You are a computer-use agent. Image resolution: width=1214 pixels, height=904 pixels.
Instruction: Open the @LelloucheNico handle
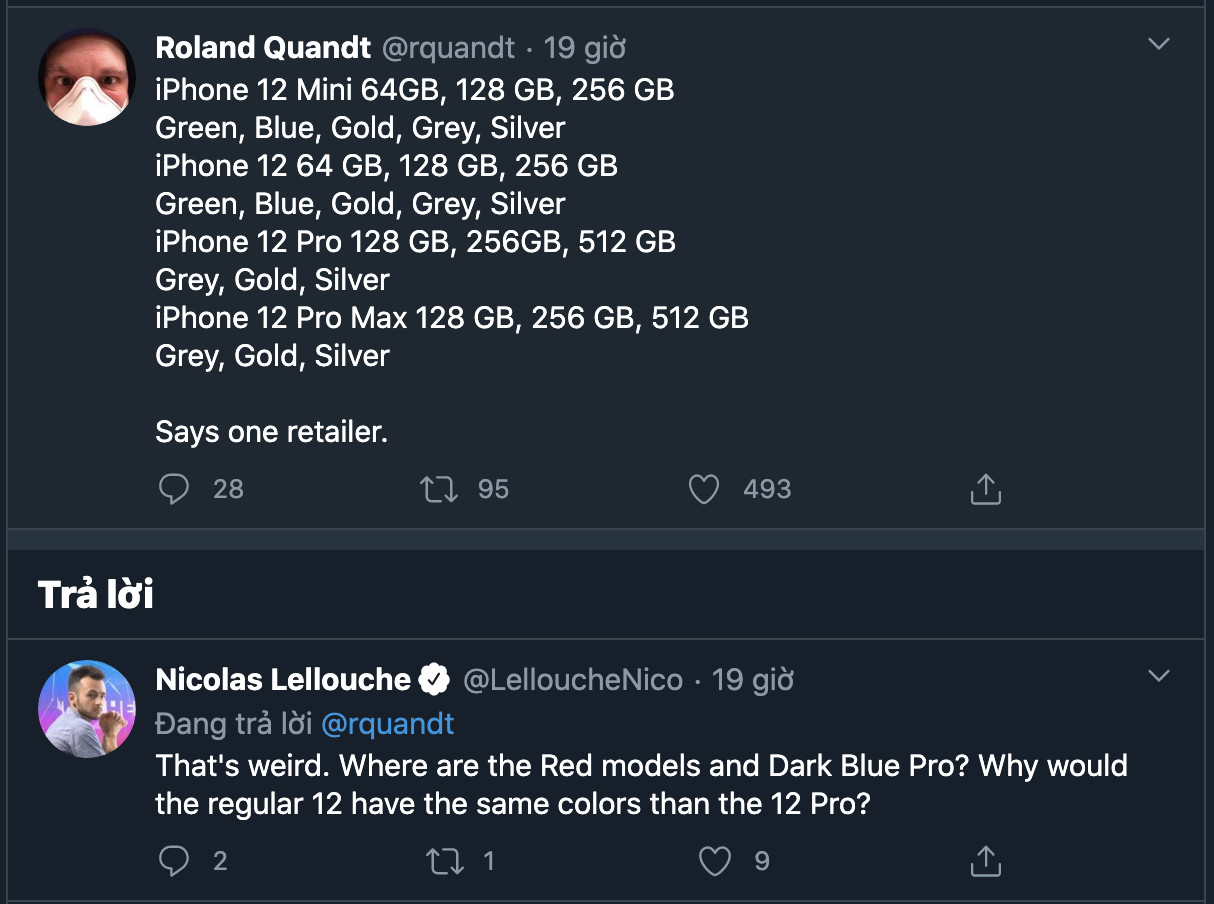(x=573, y=681)
